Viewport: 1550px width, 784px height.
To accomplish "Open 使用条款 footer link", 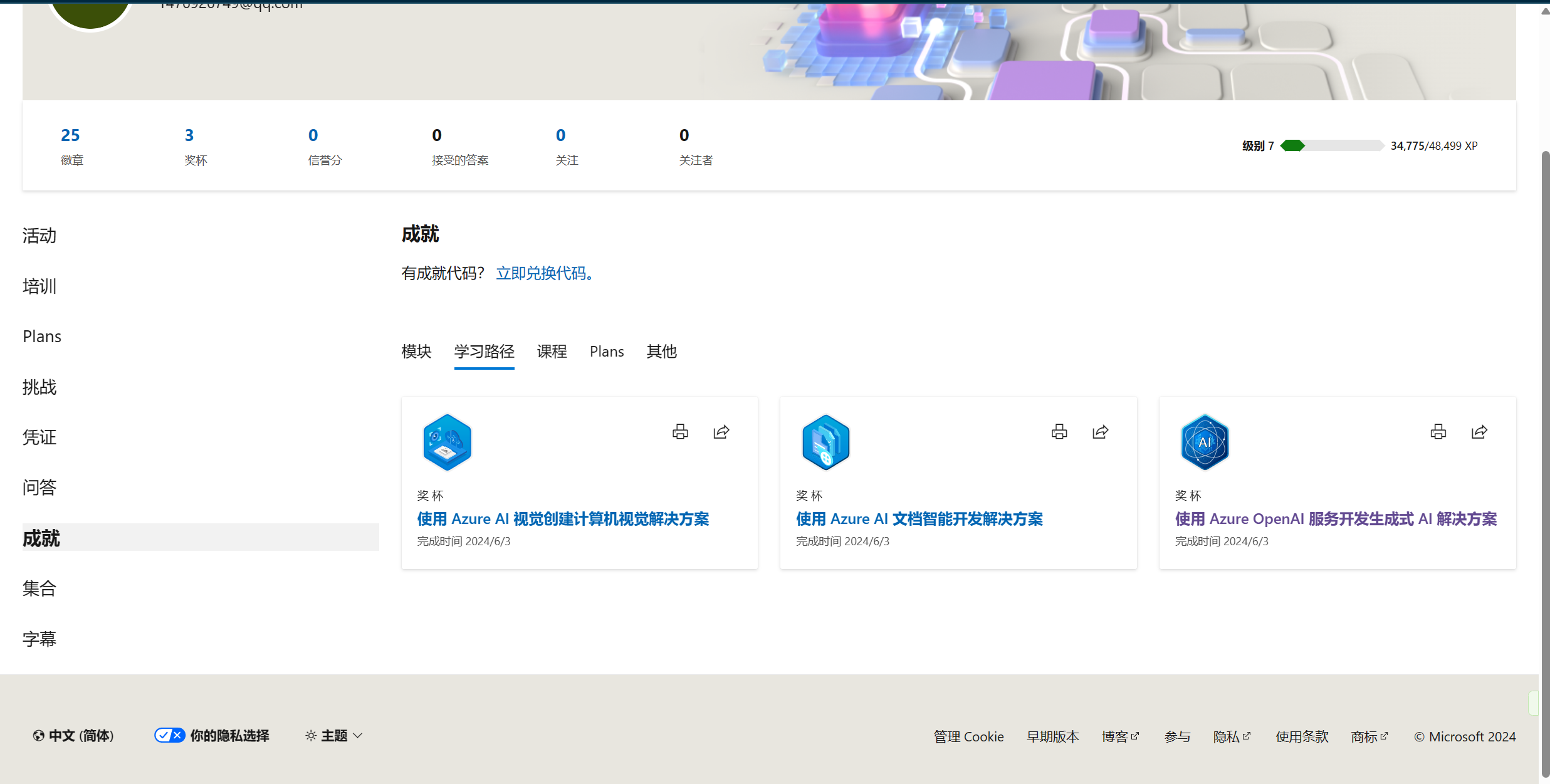I will coord(1302,737).
